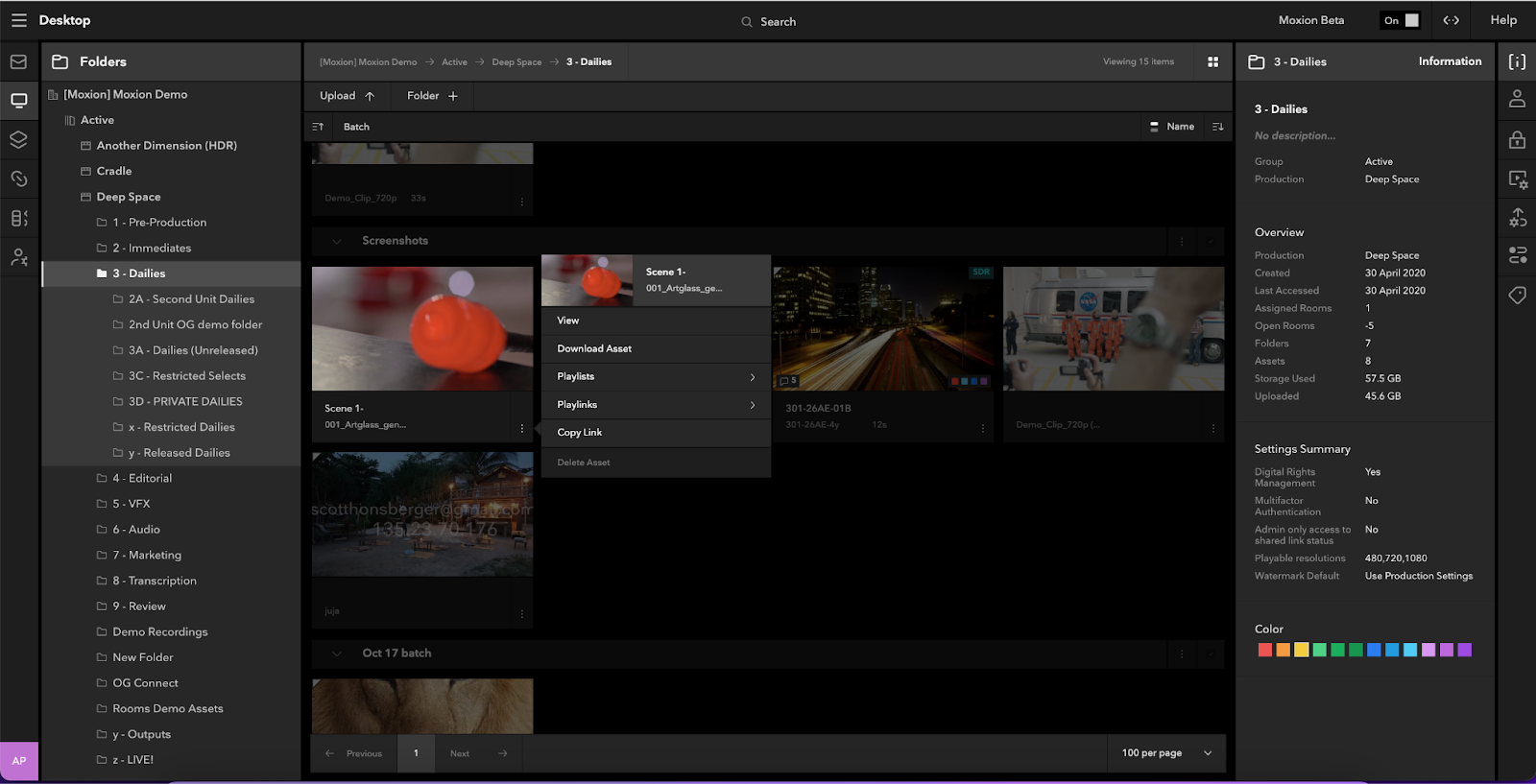Click the Upload button

[x=347, y=96]
